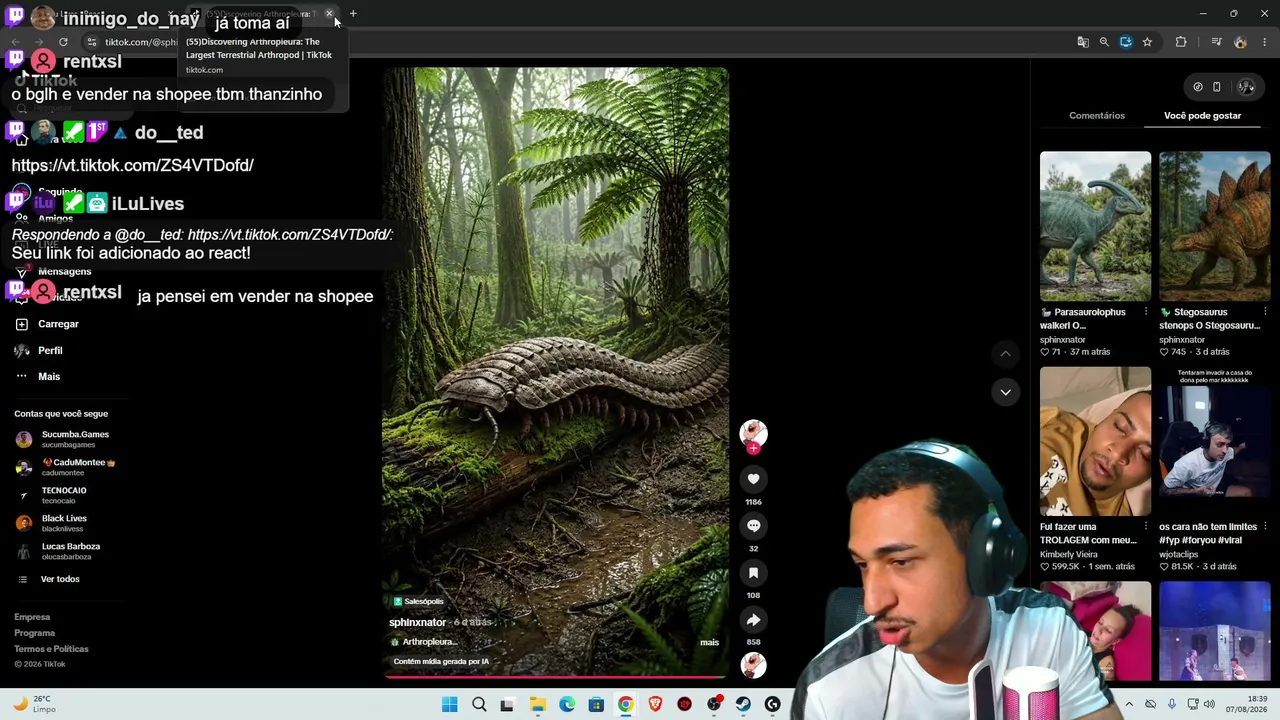Select the Você pode gostar tab

[1202, 115]
